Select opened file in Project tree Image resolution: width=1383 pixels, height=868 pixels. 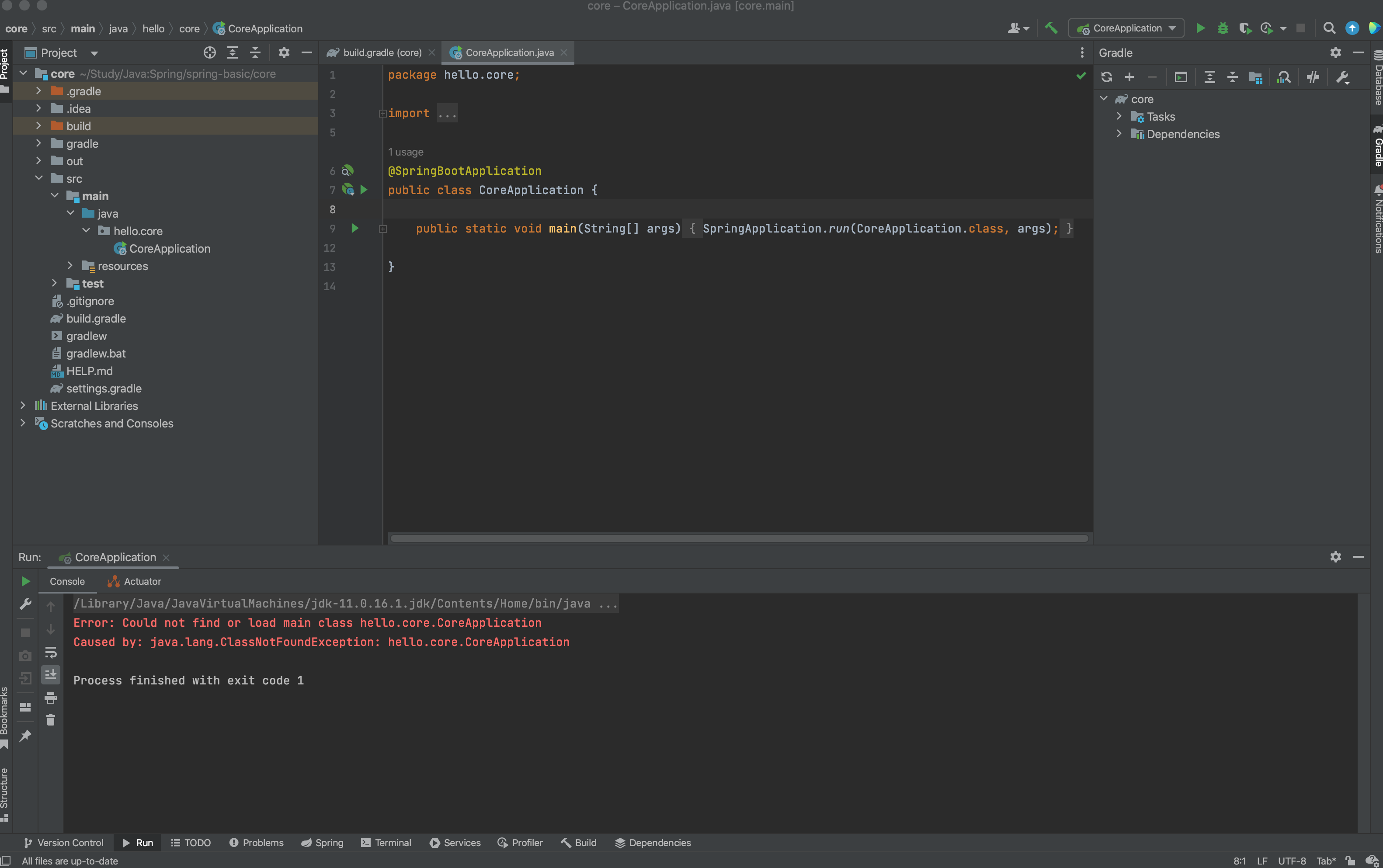point(209,53)
